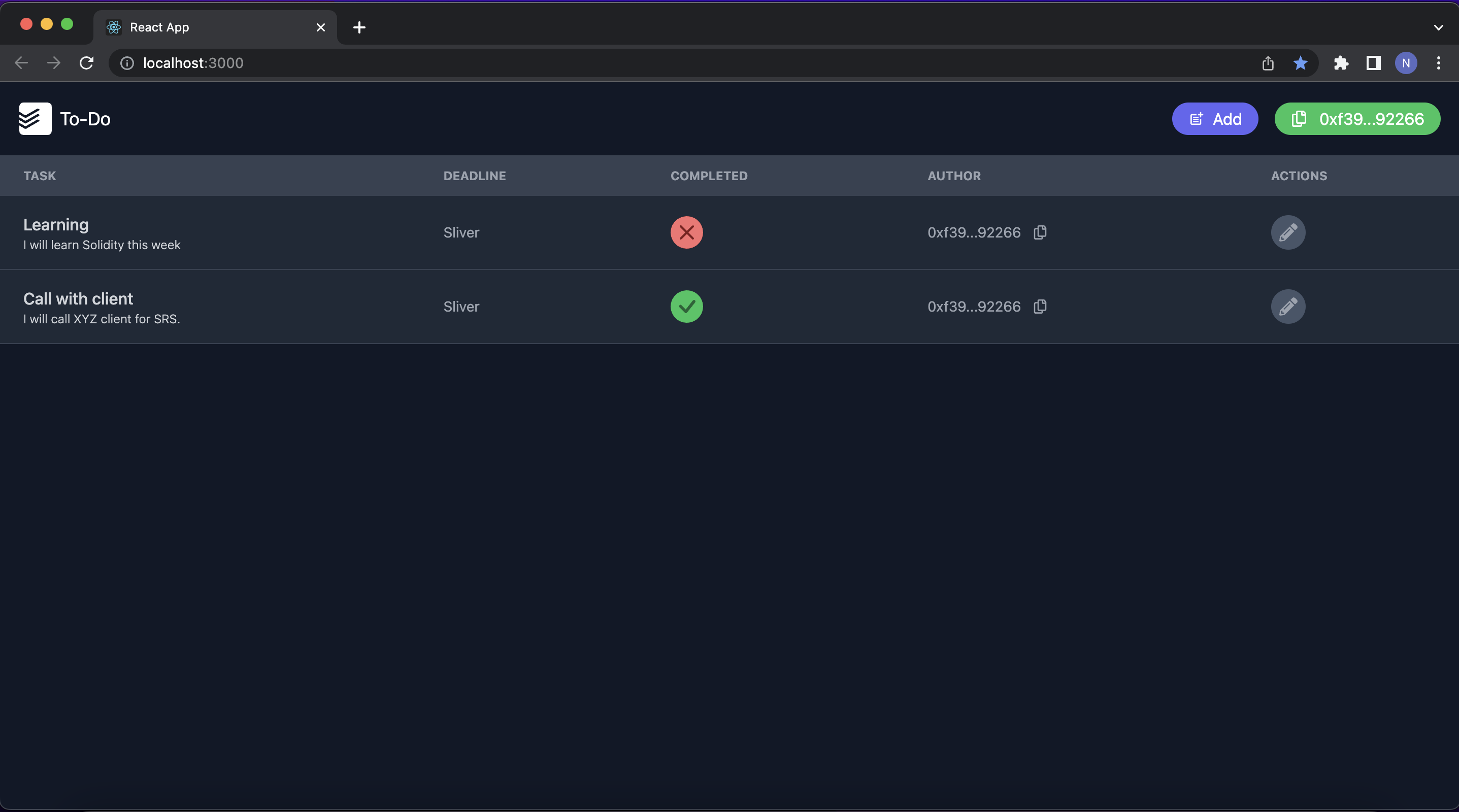Viewport: 1459px width, 812px height.
Task: Click the green 0xf39...92266 wallet button
Action: tap(1357, 119)
